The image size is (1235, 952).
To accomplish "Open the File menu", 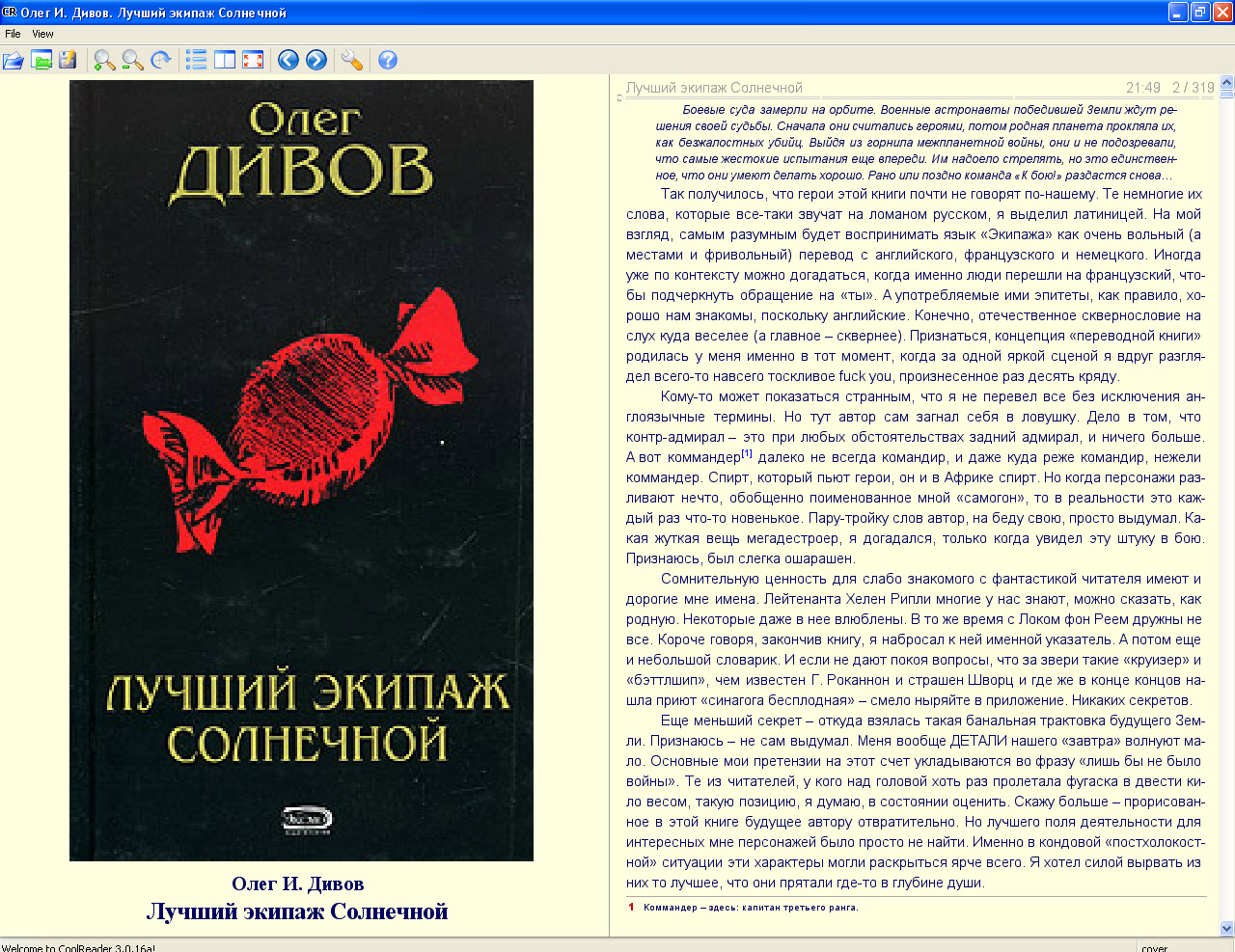I will (x=13, y=34).
